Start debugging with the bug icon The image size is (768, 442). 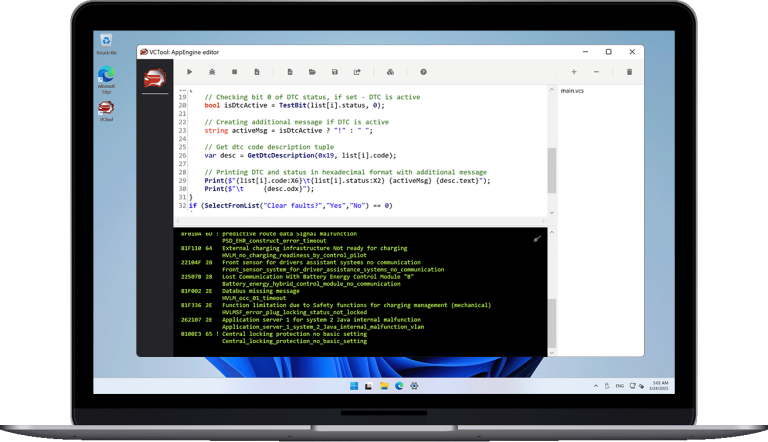click(212, 72)
